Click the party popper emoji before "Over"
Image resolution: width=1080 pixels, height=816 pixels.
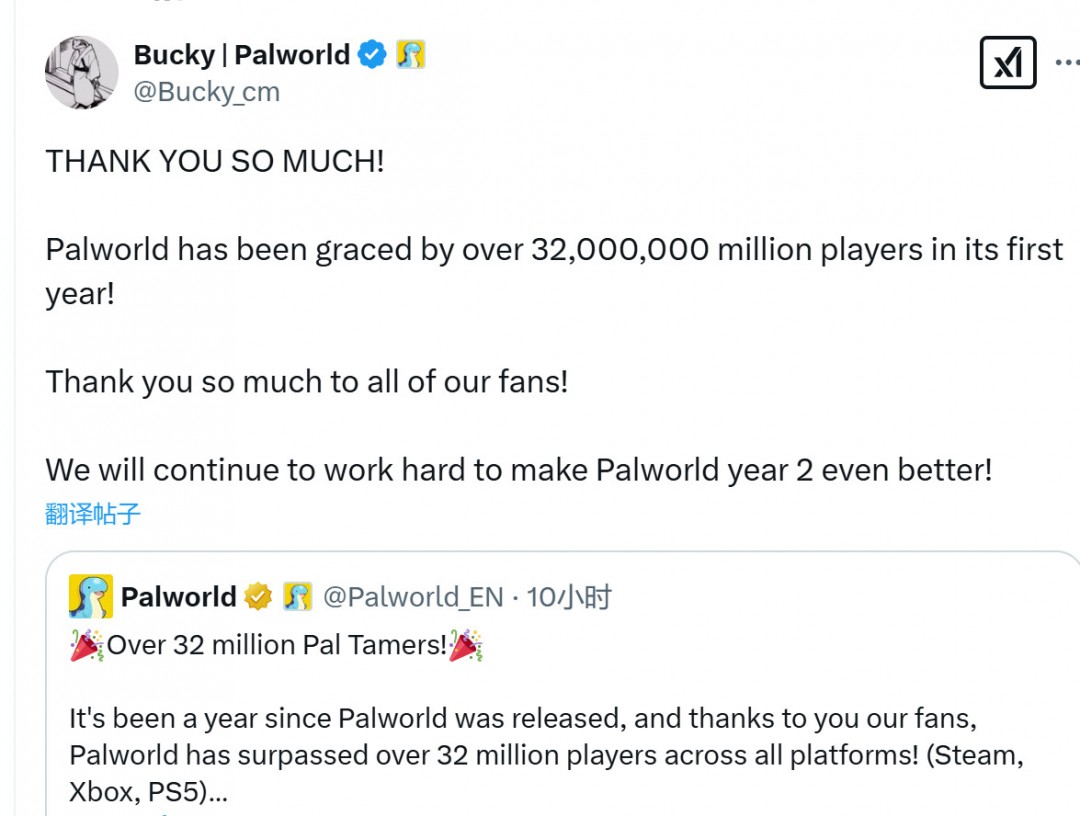86,646
